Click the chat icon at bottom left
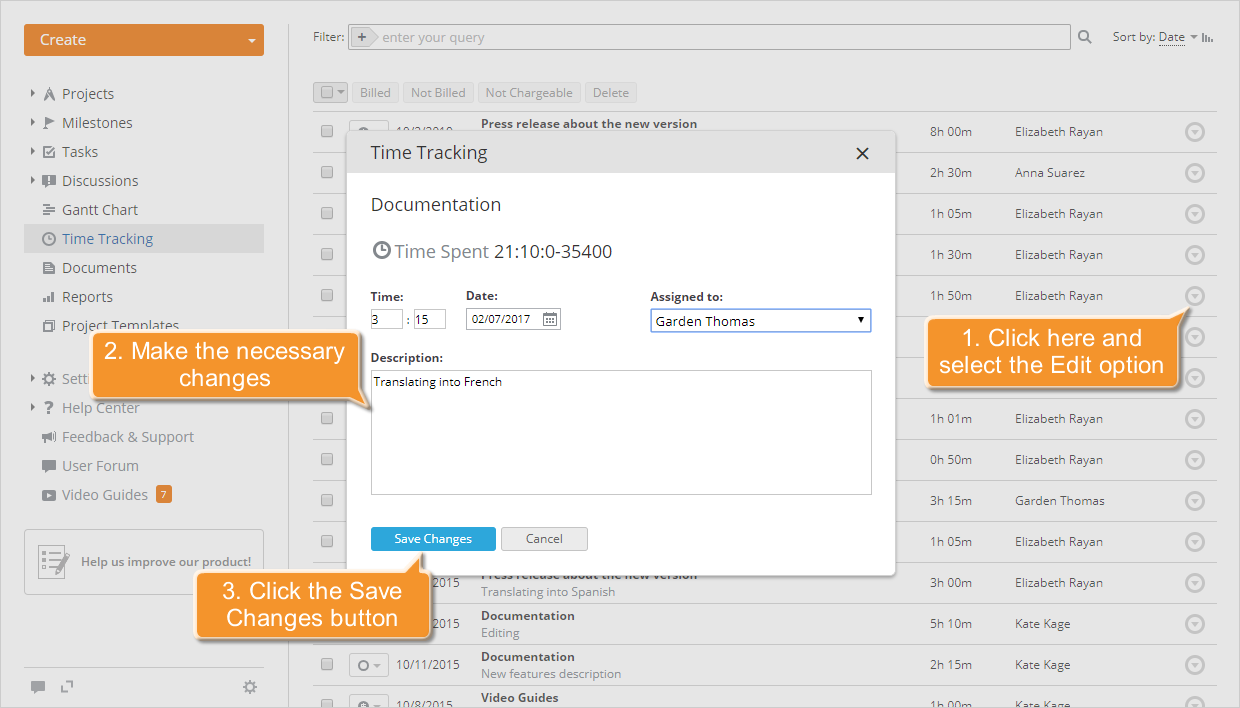Image resolution: width=1240 pixels, height=708 pixels. click(x=38, y=687)
